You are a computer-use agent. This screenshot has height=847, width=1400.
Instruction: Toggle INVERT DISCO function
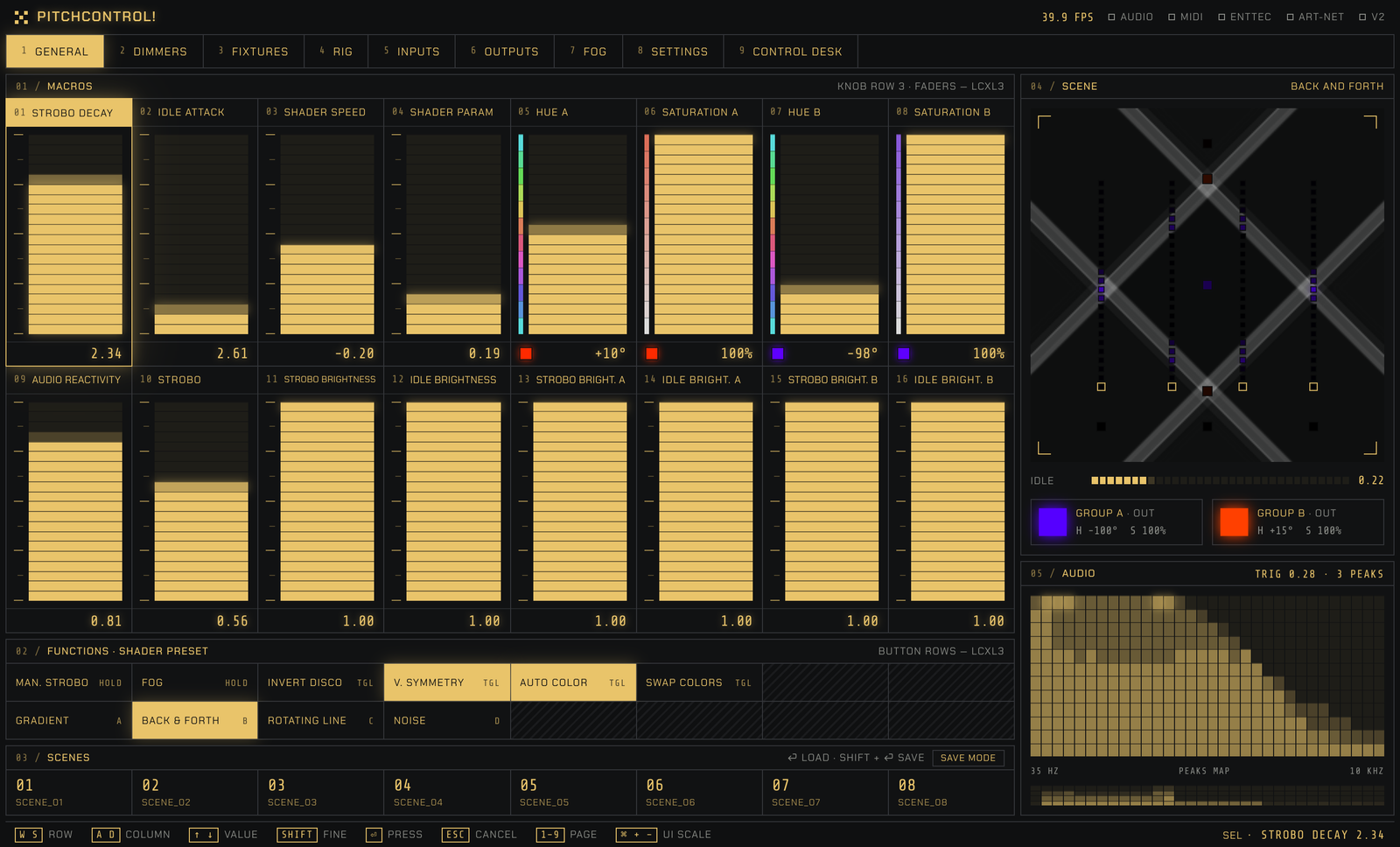(321, 682)
